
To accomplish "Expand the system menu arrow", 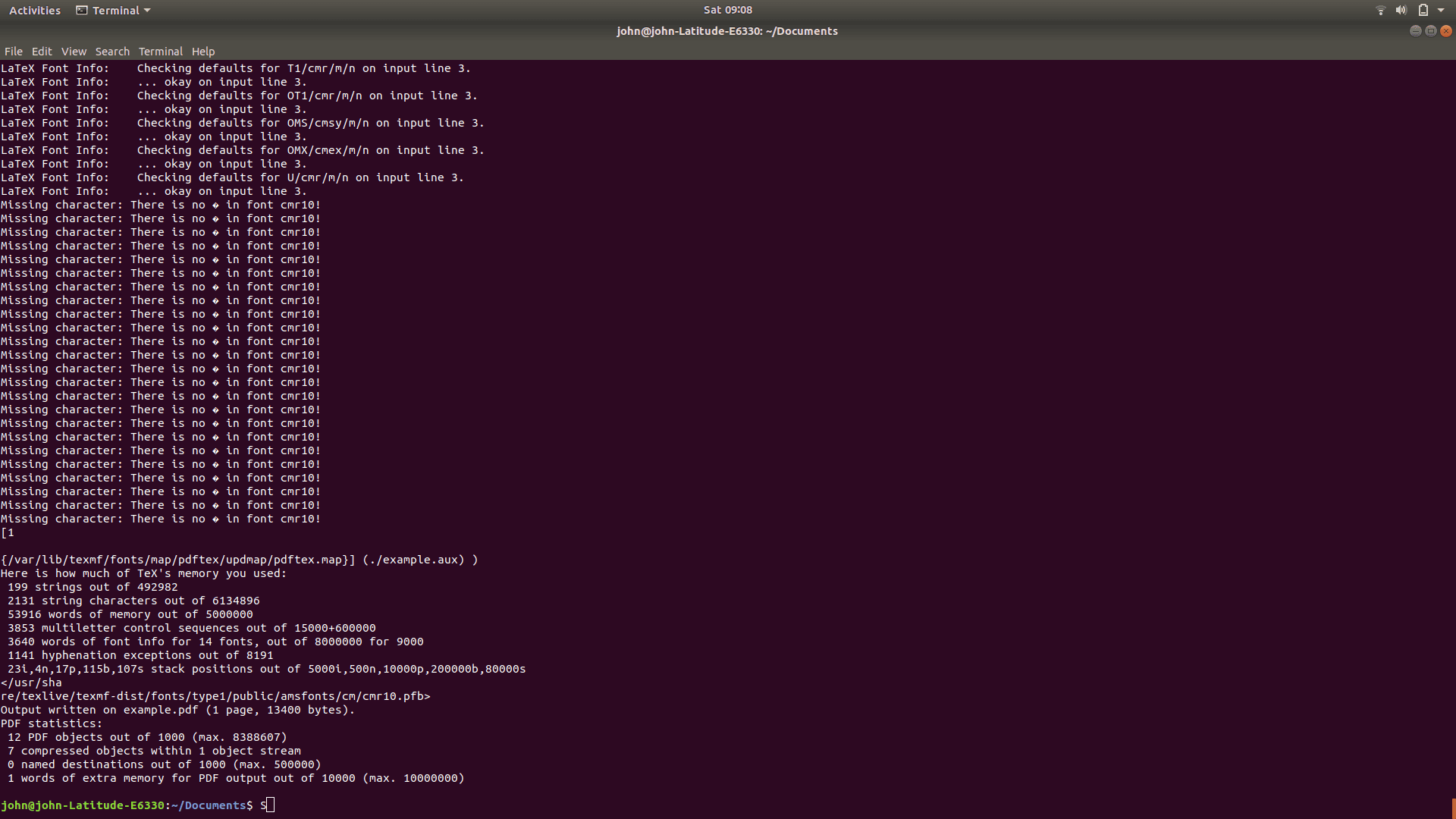I will point(1441,11).
